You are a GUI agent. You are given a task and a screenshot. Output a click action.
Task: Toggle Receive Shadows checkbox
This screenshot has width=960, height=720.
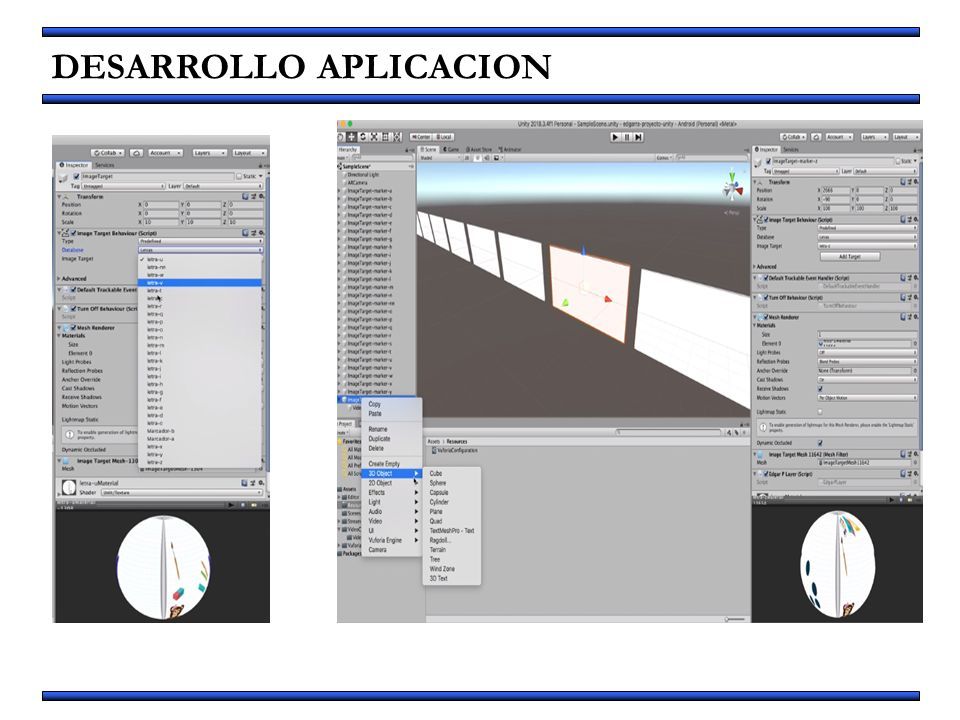pyautogui.click(x=820, y=389)
